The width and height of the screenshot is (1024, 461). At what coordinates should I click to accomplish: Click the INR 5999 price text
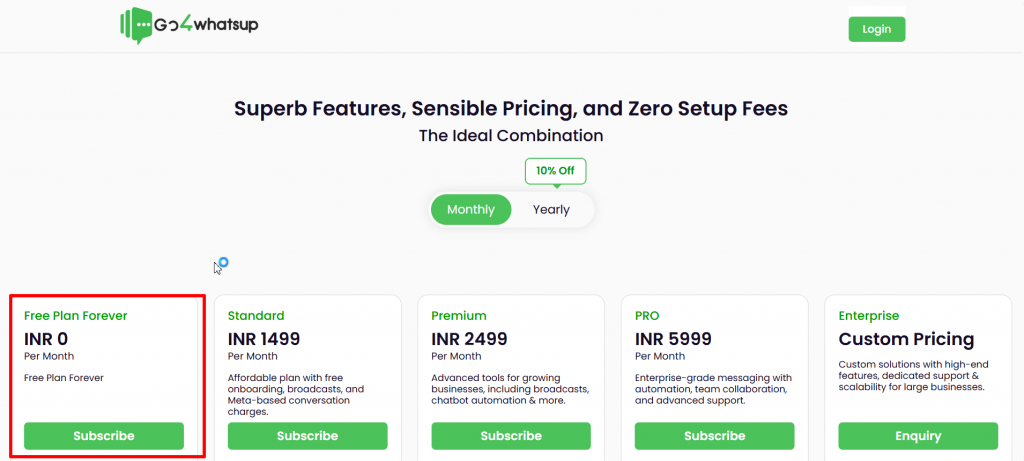click(671, 339)
